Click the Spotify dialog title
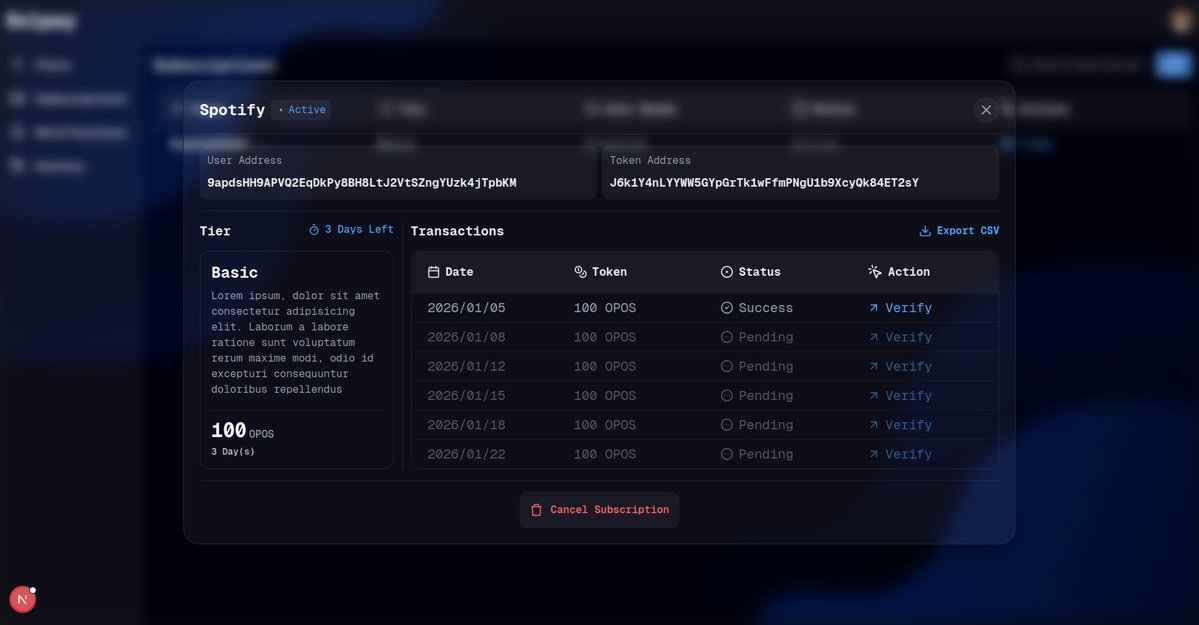 pos(232,110)
